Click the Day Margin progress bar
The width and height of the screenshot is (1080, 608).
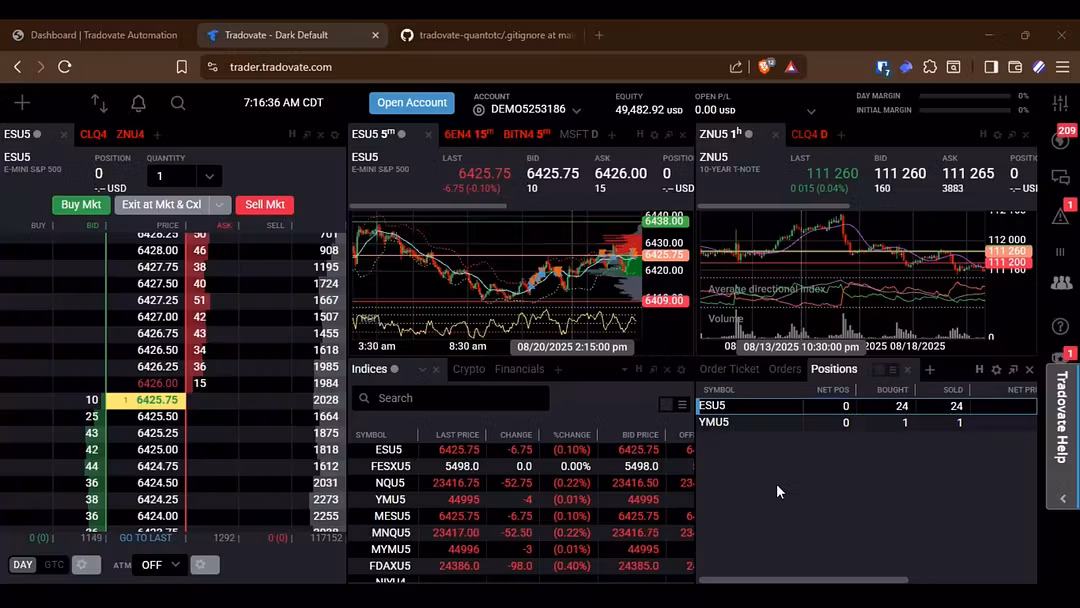tap(965, 96)
